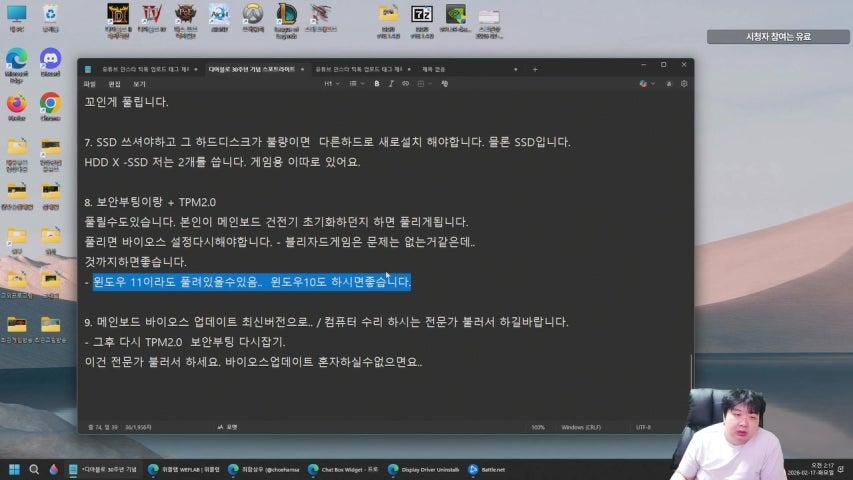853x480 pixels.
Task: Open the Diablo II desktop shortcut
Action: tap(118, 21)
